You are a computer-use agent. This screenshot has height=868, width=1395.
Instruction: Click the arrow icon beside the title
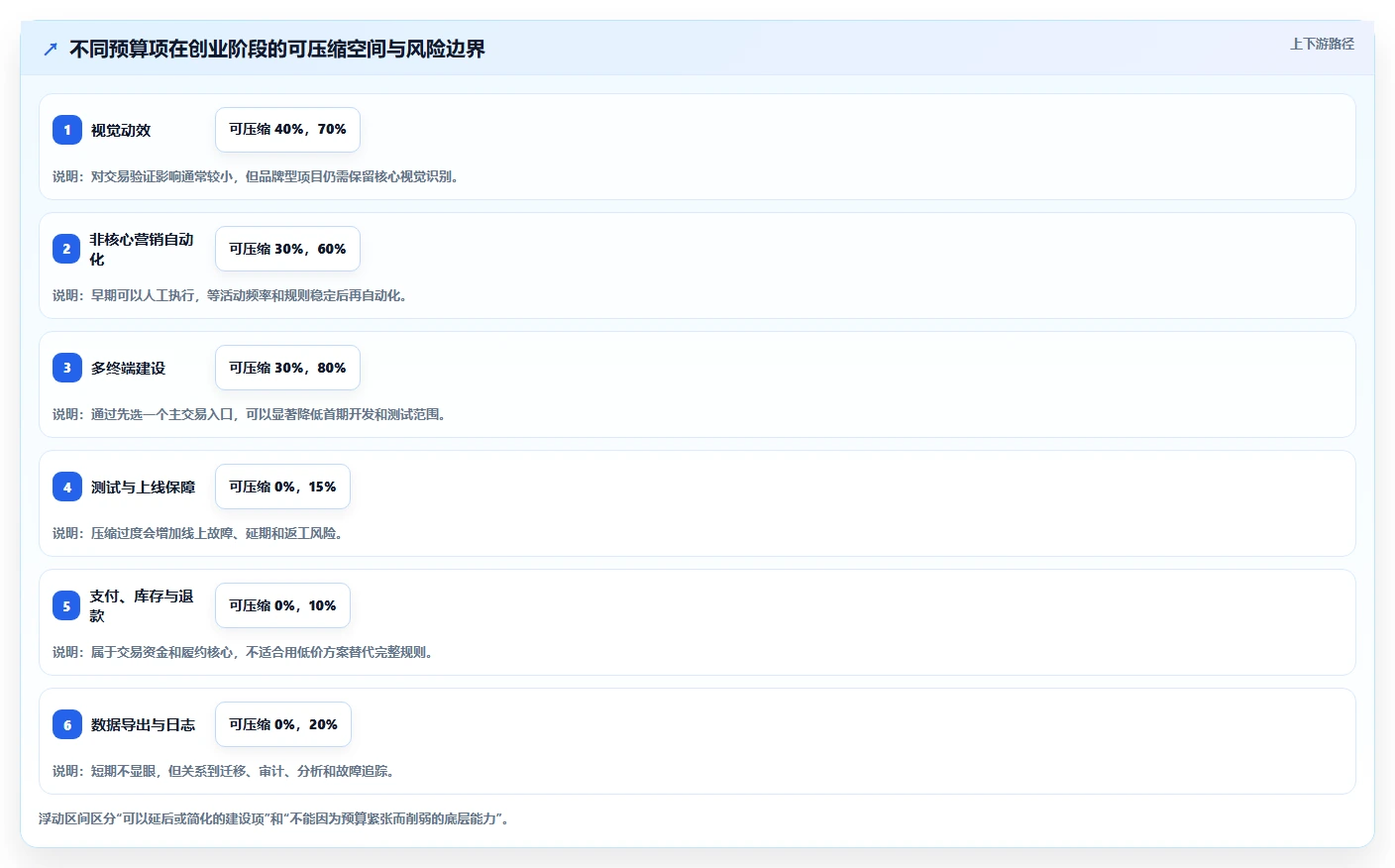(x=51, y=49)
